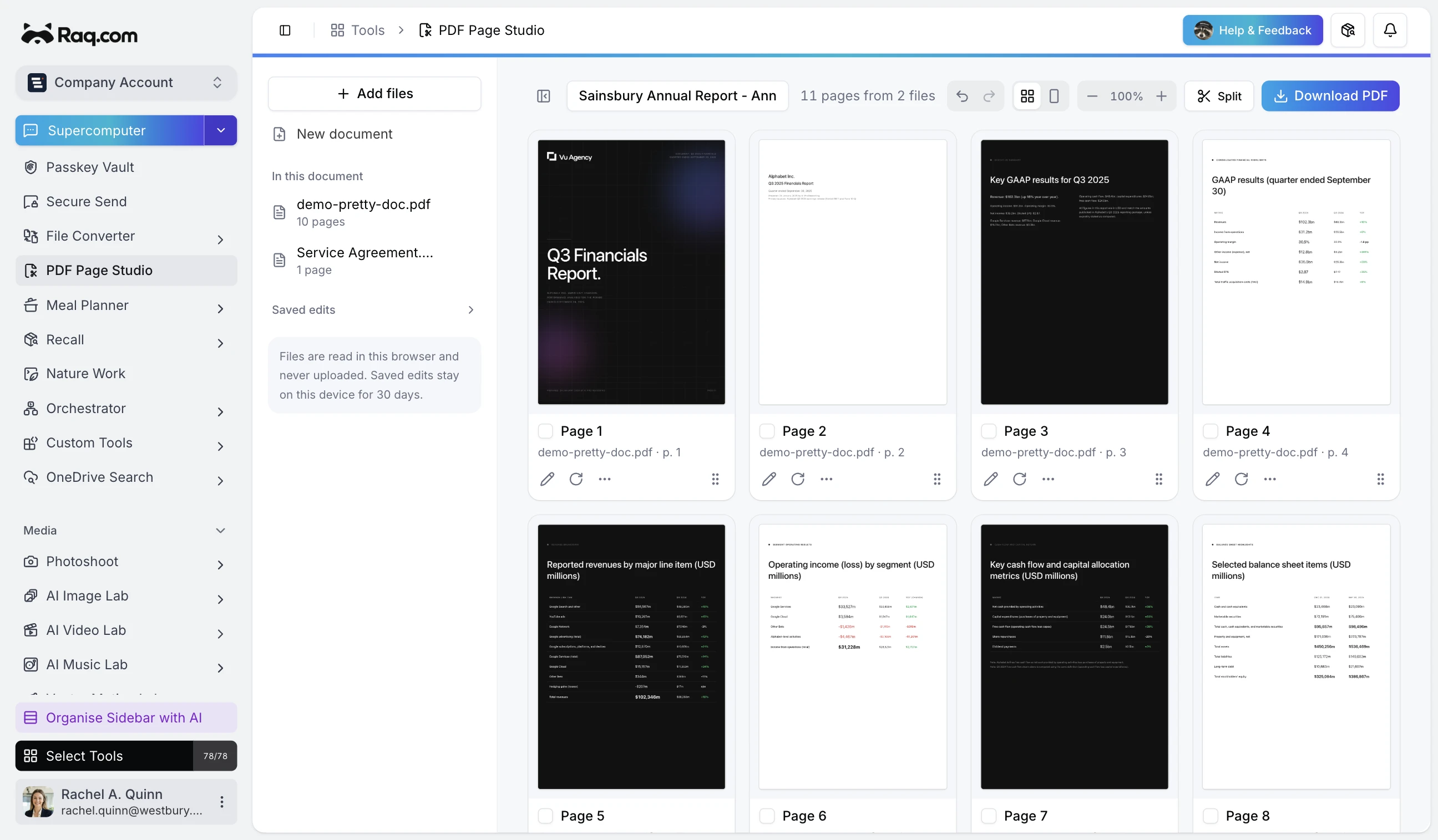Expand the AI Image Lab submenu
This screenshot has height=840, width=1438.
tap(220, 599)
